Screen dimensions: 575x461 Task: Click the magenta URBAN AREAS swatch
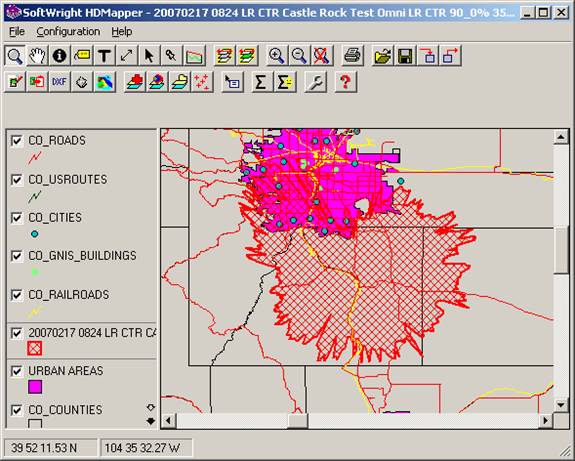(x=35, y=387)
